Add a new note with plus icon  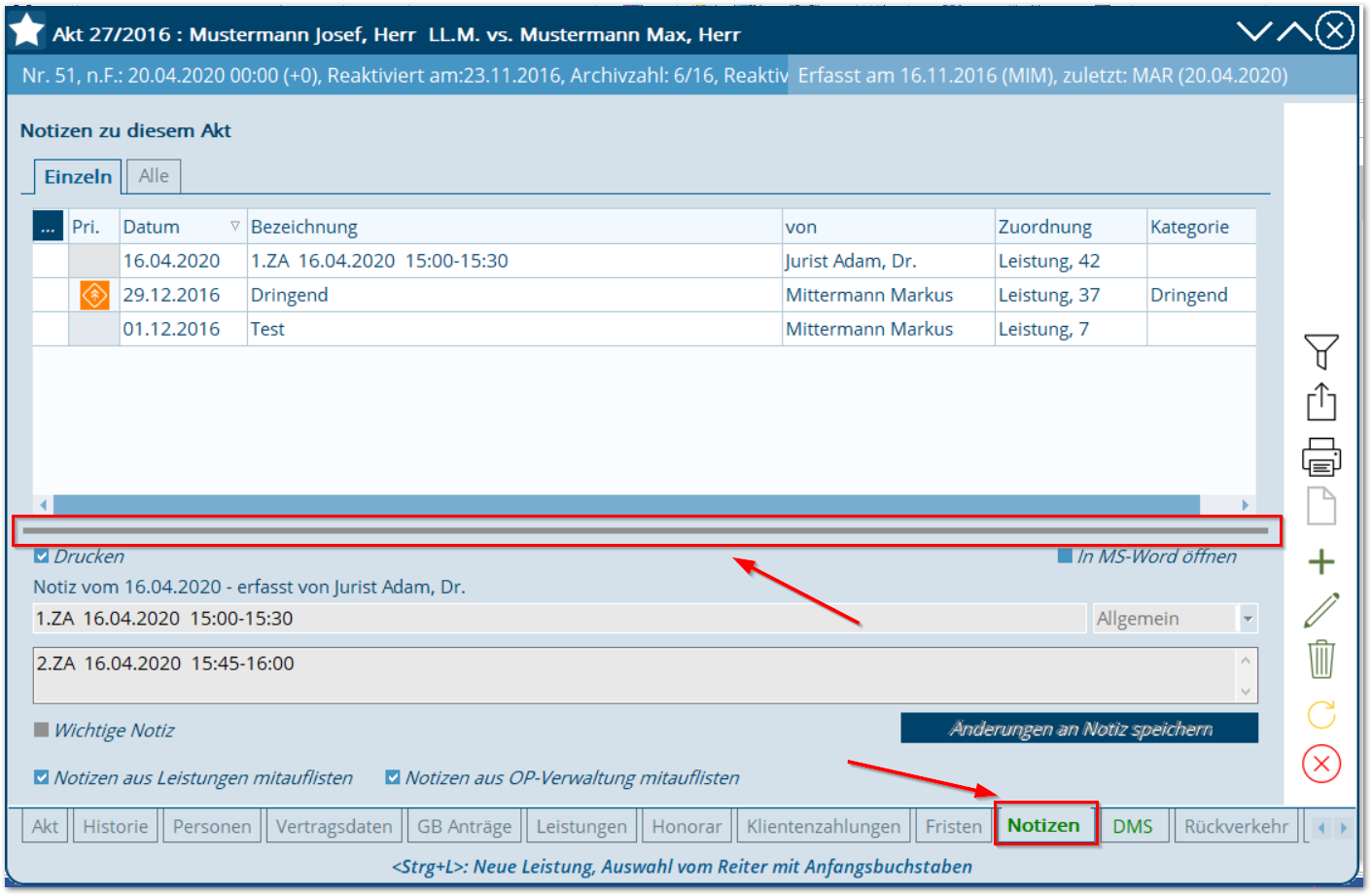point(1320,561)
